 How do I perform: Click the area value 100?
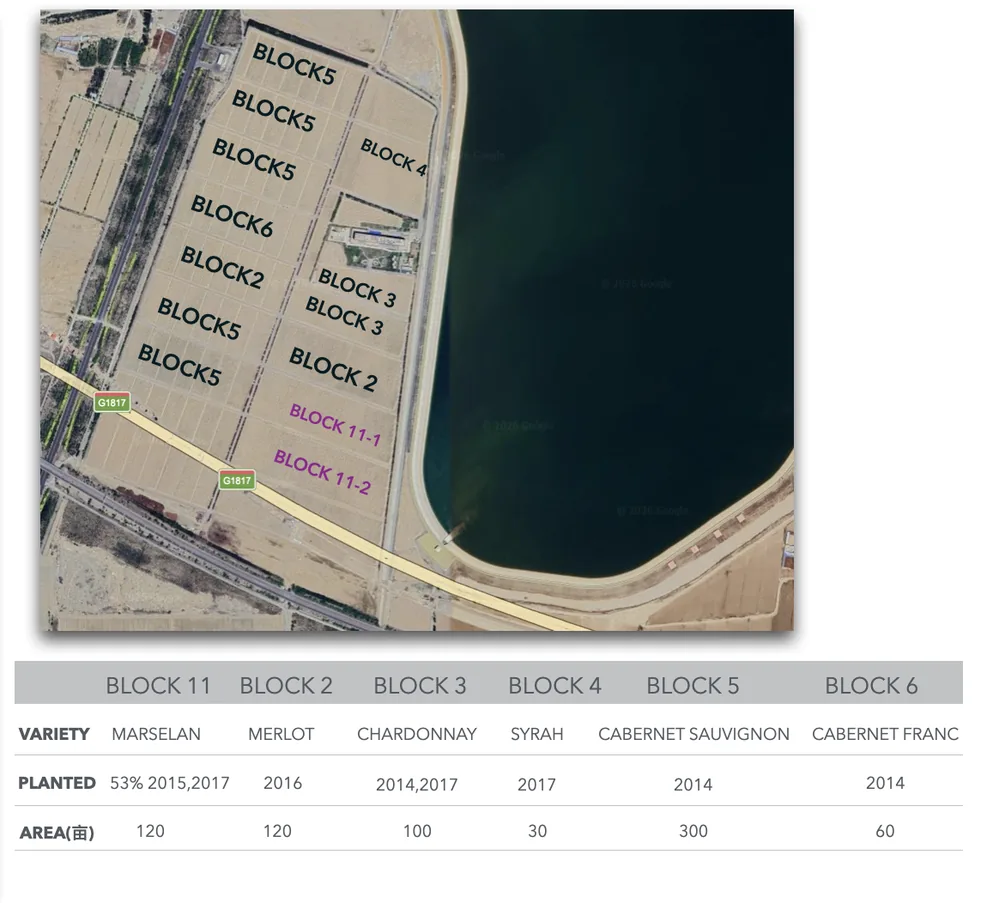coord(417,832)
